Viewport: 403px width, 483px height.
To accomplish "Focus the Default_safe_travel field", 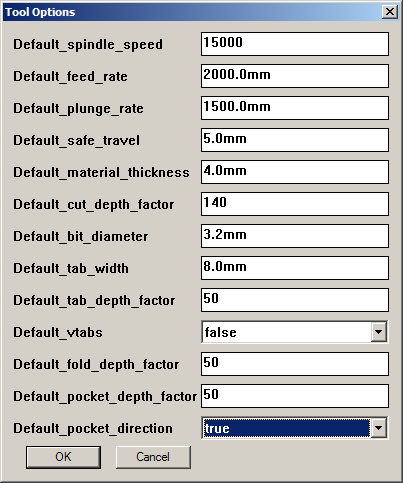I will pos(295,140).
